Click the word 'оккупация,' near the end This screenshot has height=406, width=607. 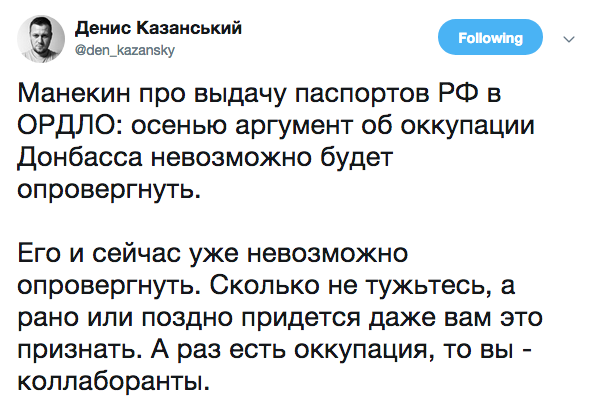pyautogui.click(x=364, y=350)
